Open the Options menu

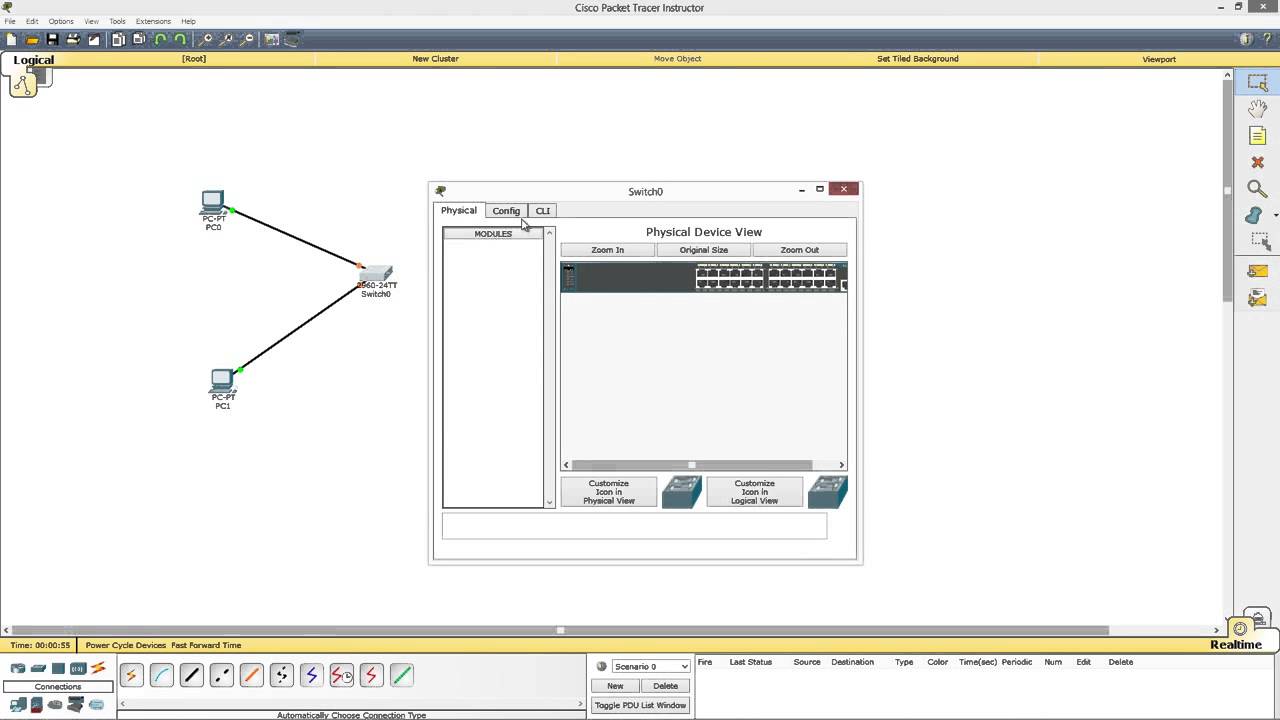pos(61,21)
